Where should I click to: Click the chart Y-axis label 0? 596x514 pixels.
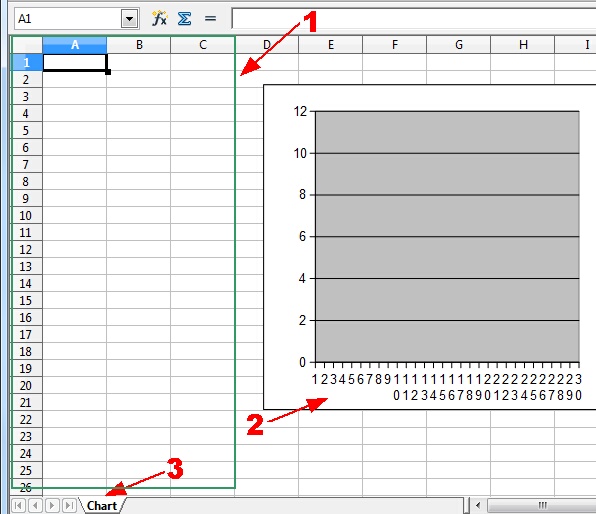click(303, 362)
